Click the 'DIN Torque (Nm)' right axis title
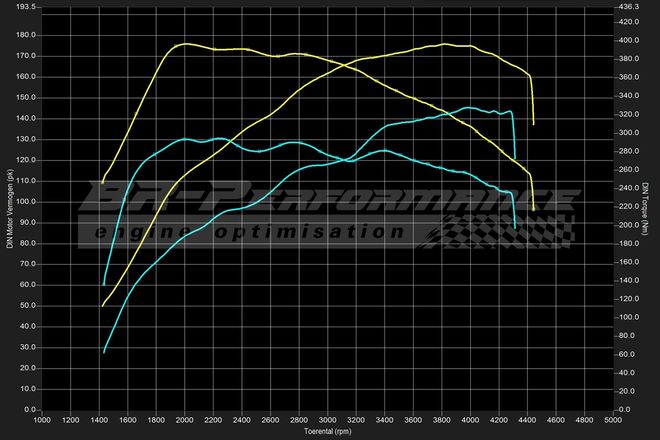Image resolution: width=660 pixels, height=440 pixels. click(644, 211)
